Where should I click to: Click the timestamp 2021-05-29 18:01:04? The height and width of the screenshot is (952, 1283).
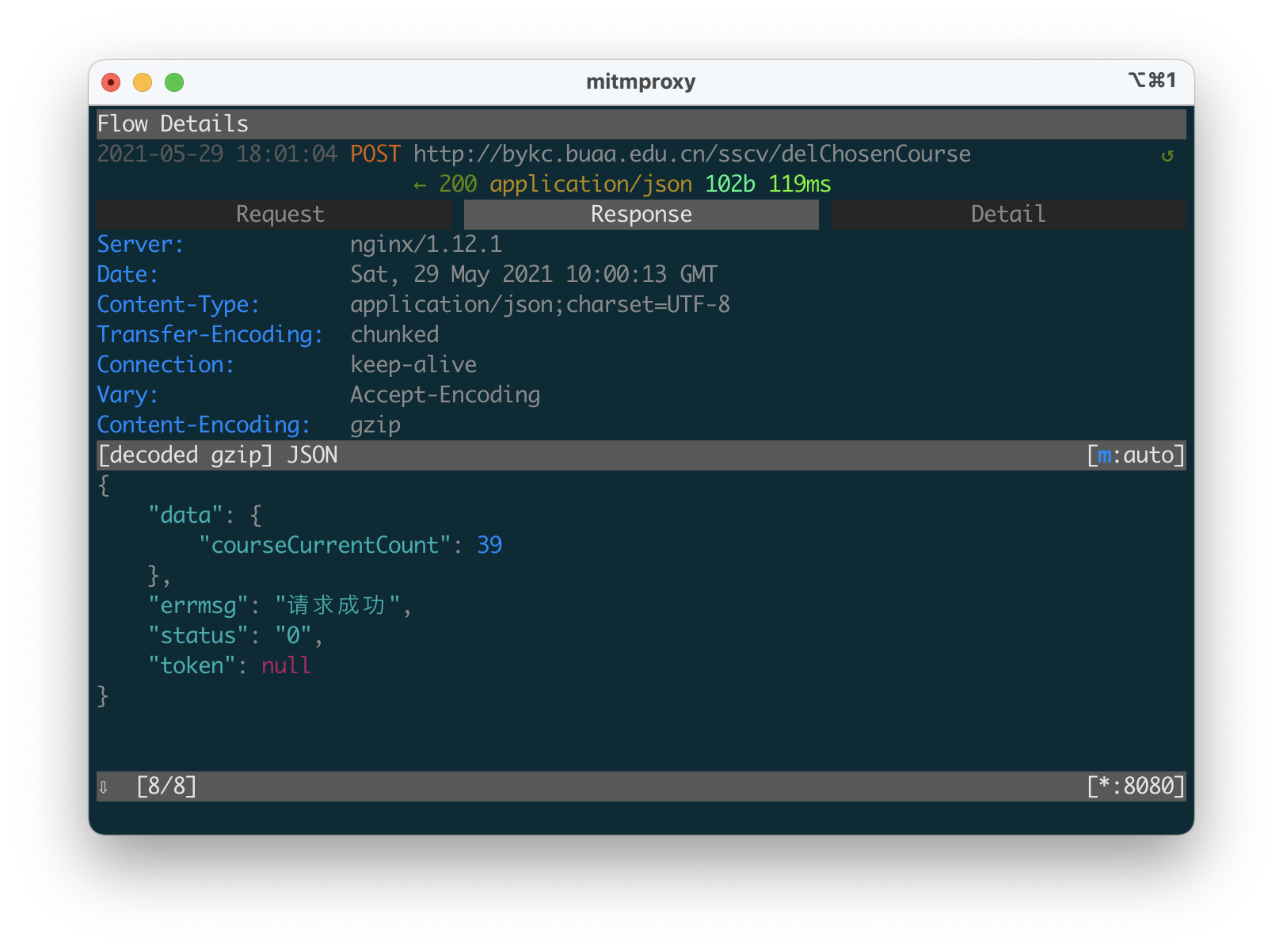(x=217, y=154)
